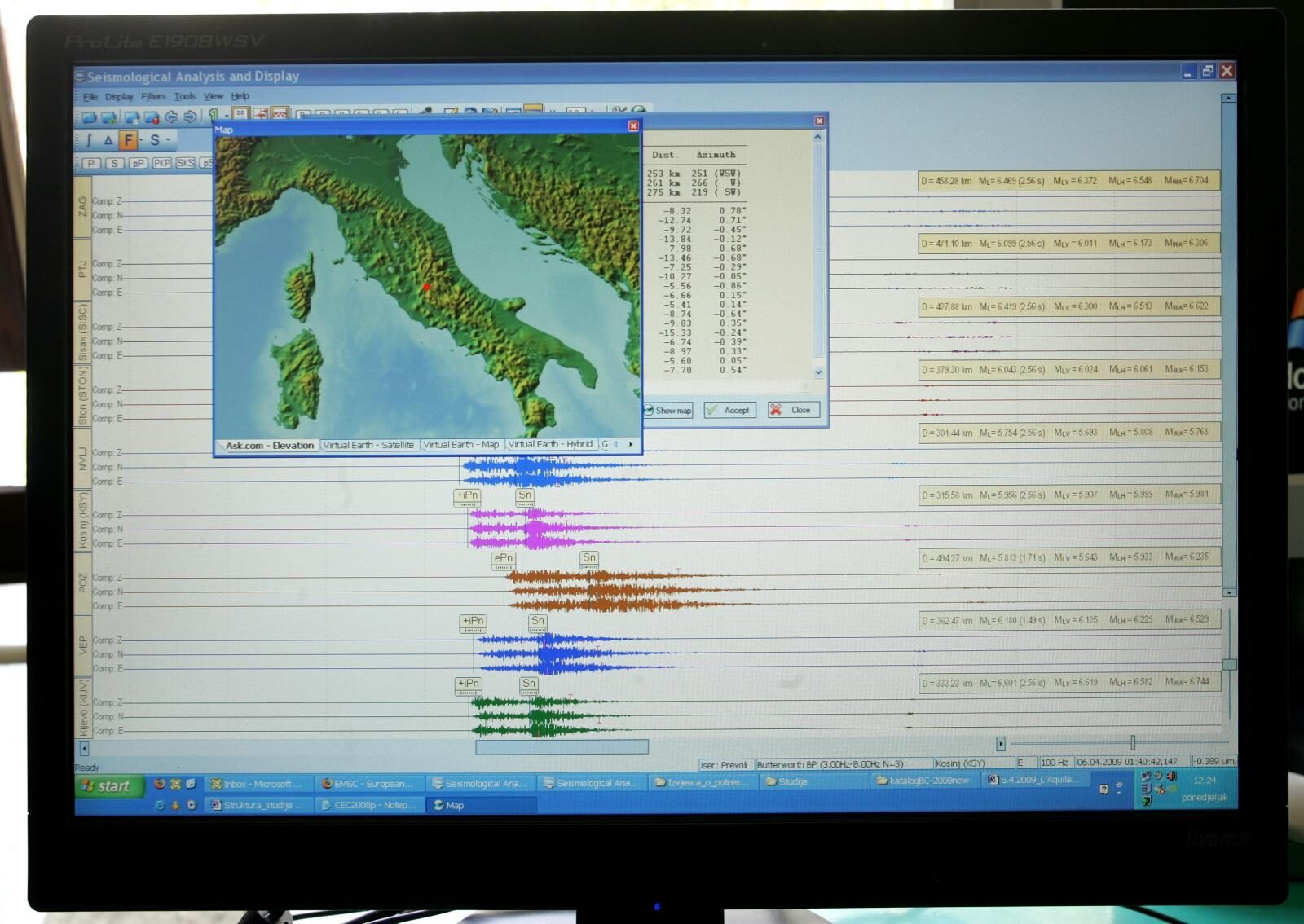
Task: Click the right arrow forward toolbar icon
Action: [x=190, y=117]
